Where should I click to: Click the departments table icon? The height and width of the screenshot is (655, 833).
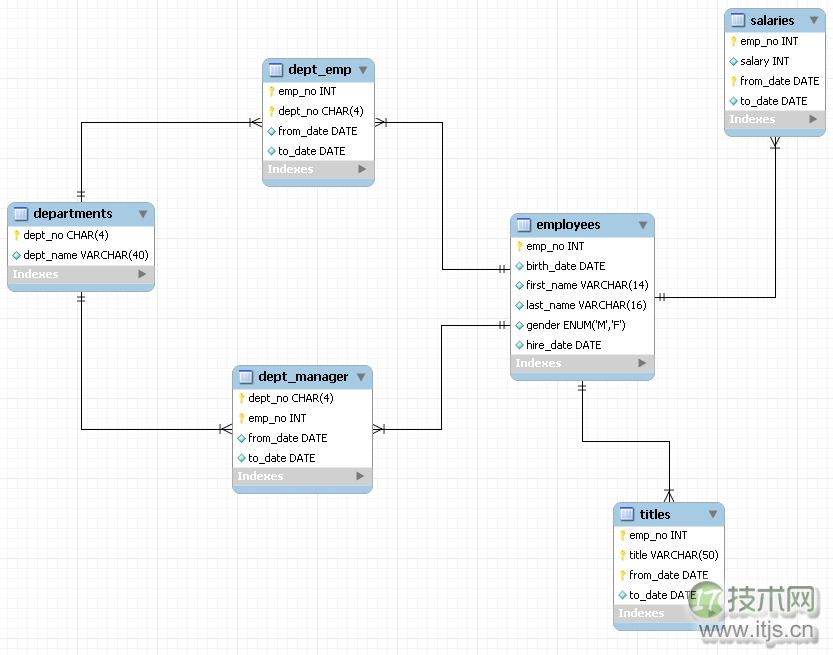coord(21,214)
